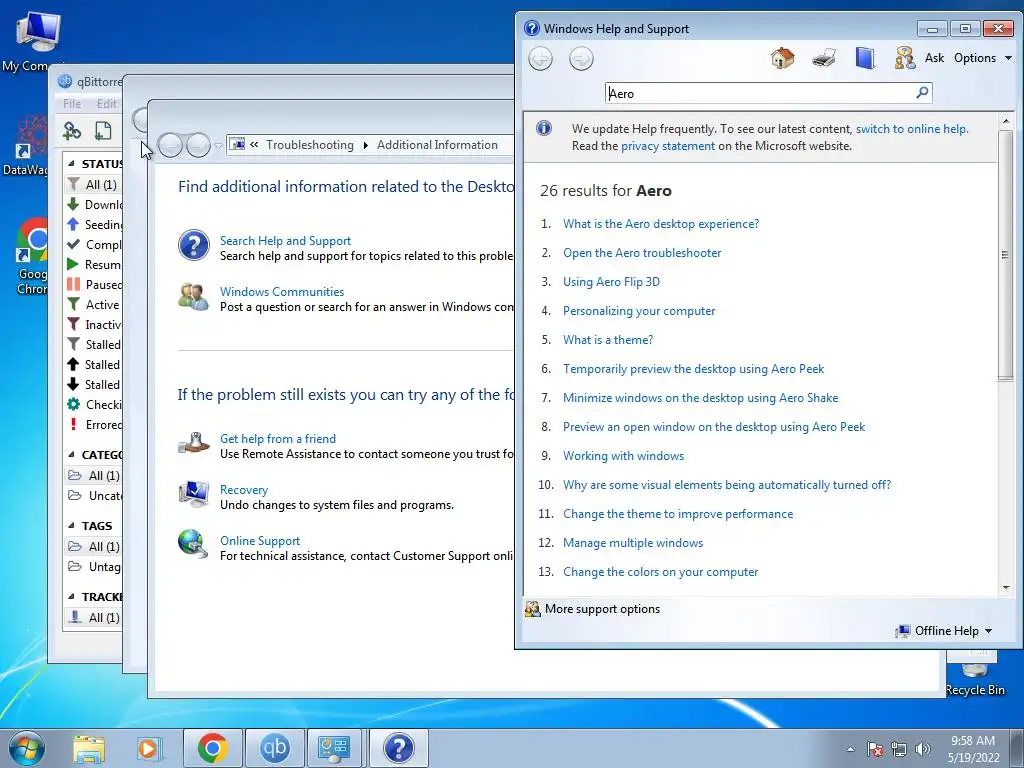Click the Online Support link

pos(260,541)
